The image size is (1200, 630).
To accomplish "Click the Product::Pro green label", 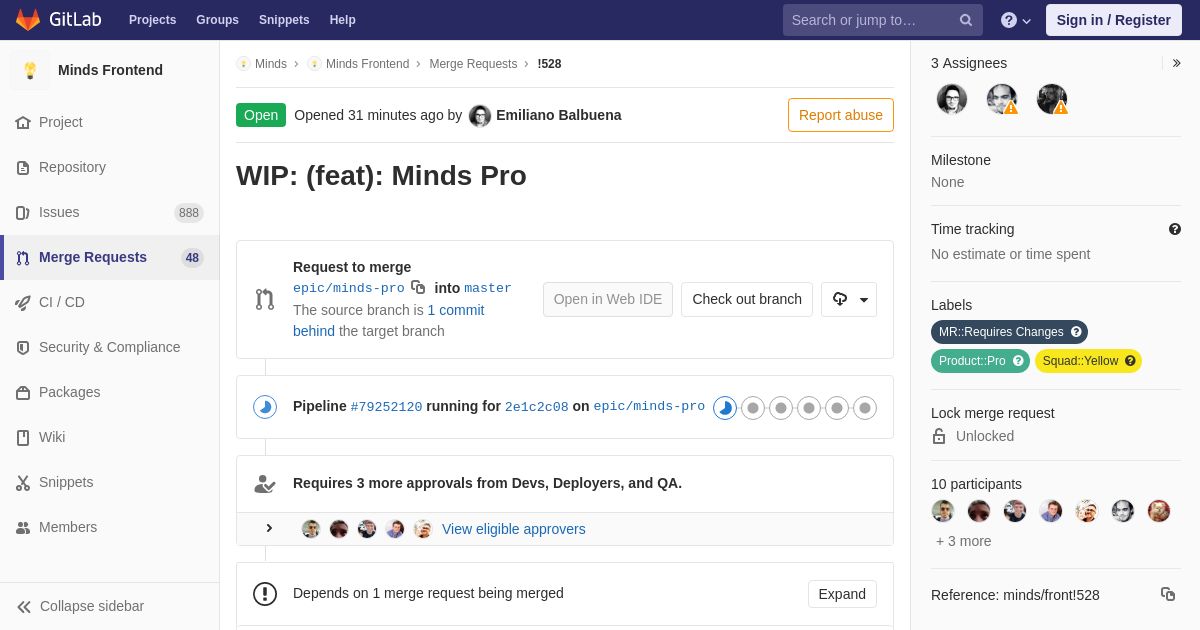I will pyautogui.click(x=972, y=361).
